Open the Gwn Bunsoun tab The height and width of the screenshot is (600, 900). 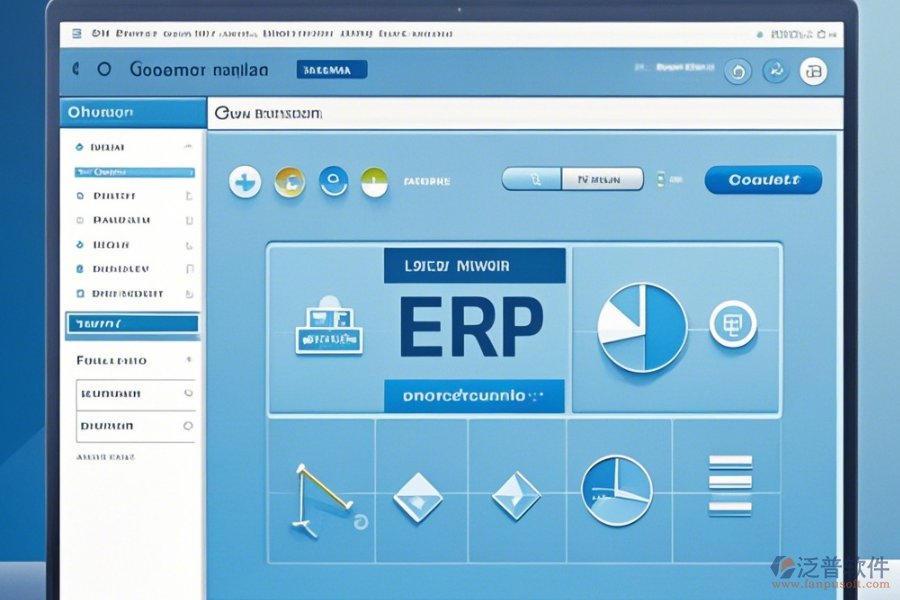click(268, 114)
